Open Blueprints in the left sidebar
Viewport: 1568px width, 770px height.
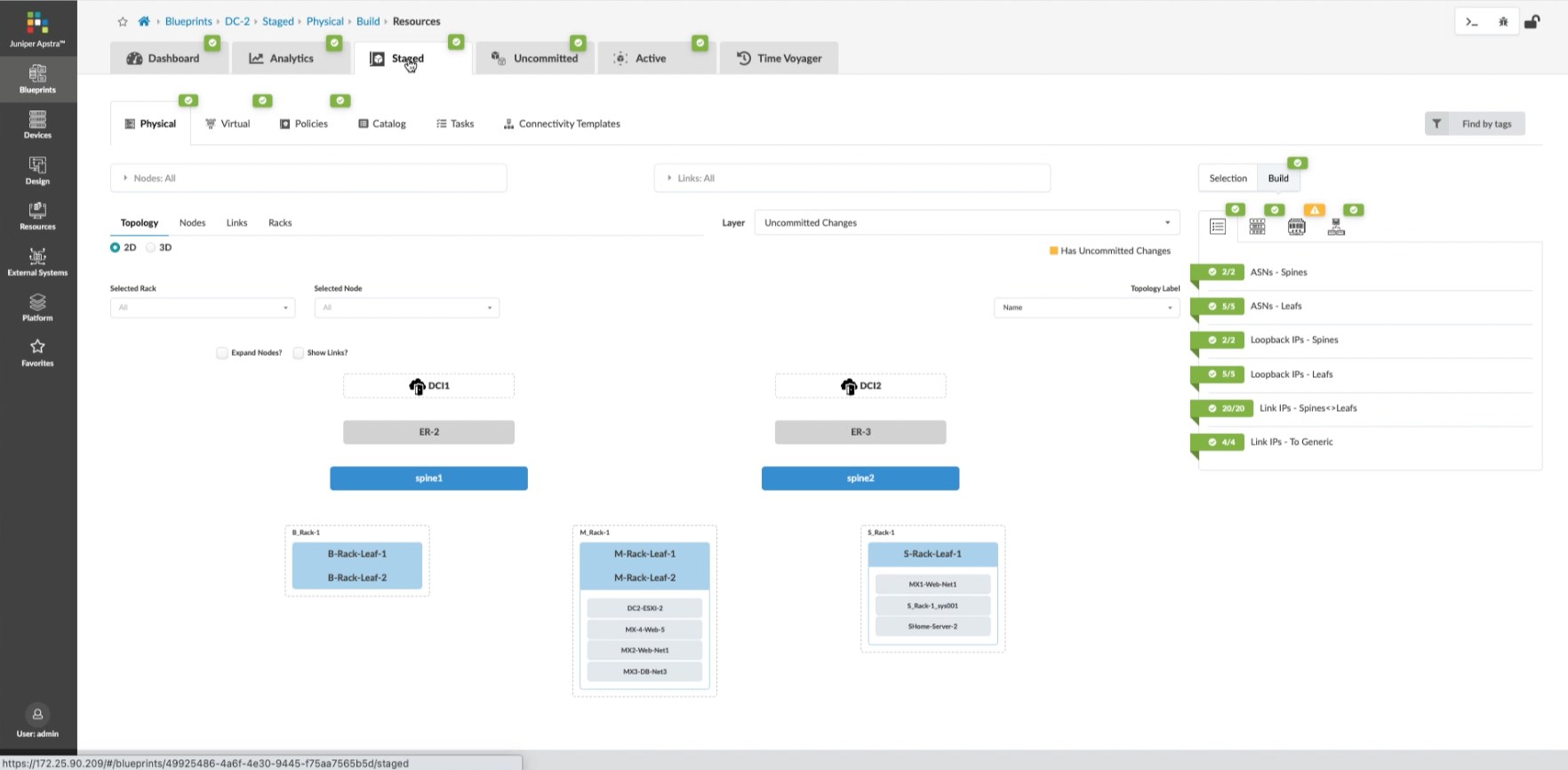[x=37, y=78]
